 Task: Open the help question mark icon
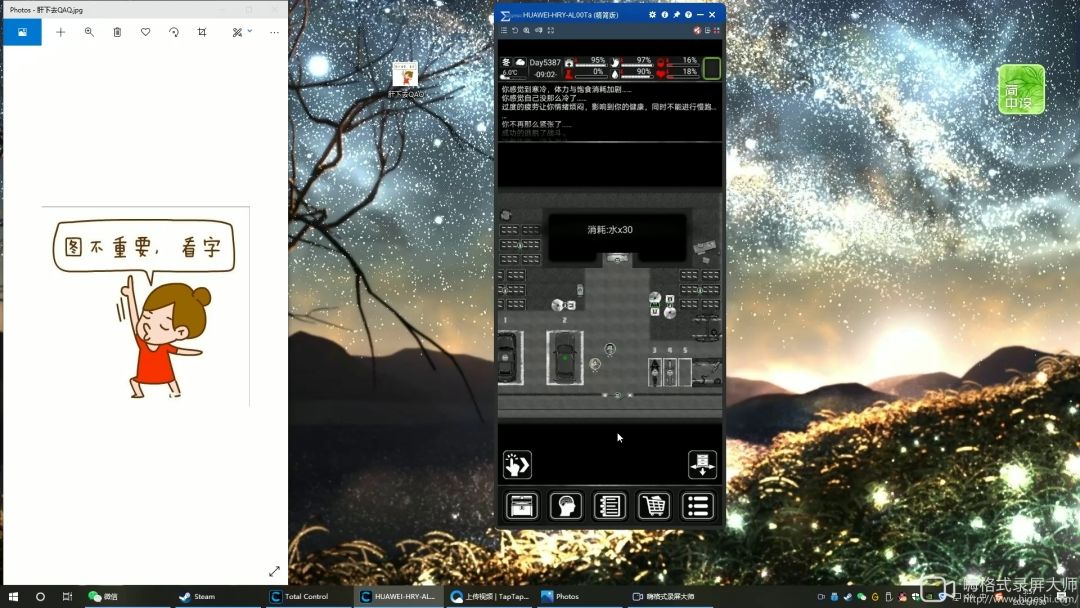point(688,14)
